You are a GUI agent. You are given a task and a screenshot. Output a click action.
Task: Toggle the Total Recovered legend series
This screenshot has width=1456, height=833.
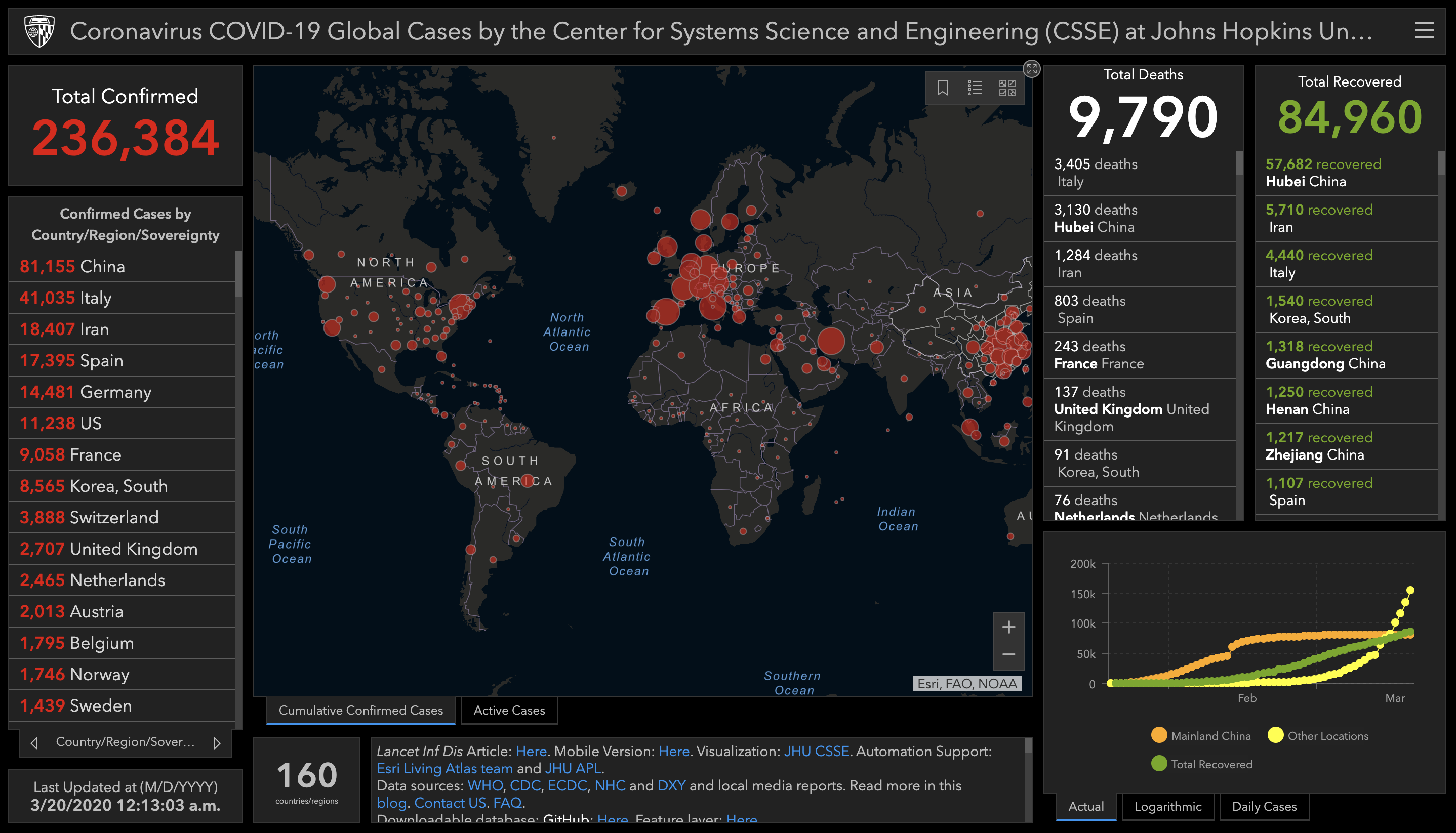pyautogui.click(x=1201, y=764)
